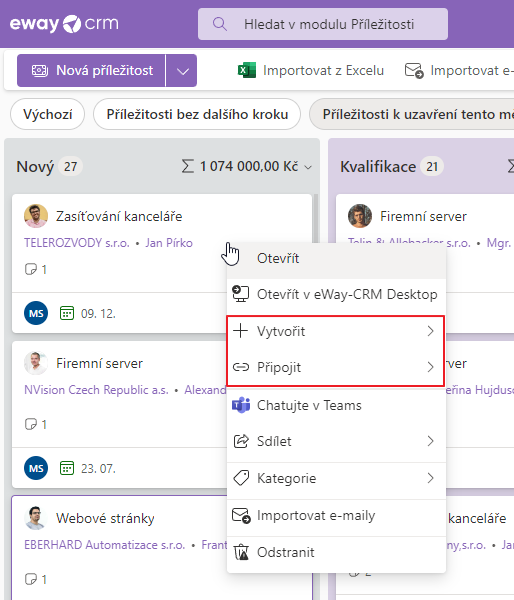The height and width of the screenshot is (600, 514).
Task: Choose Importovat e-maily from the context menu
Action: (336, 515)
